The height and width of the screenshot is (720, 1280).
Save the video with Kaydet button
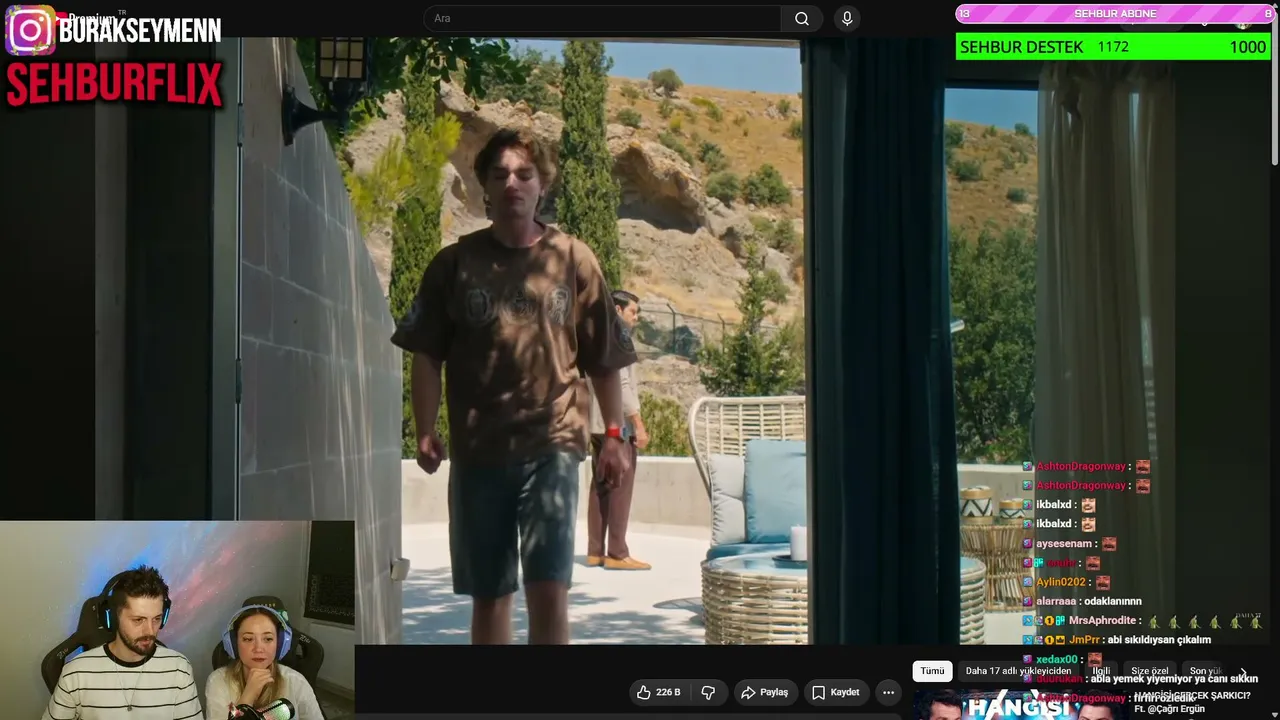click(835, 692)
